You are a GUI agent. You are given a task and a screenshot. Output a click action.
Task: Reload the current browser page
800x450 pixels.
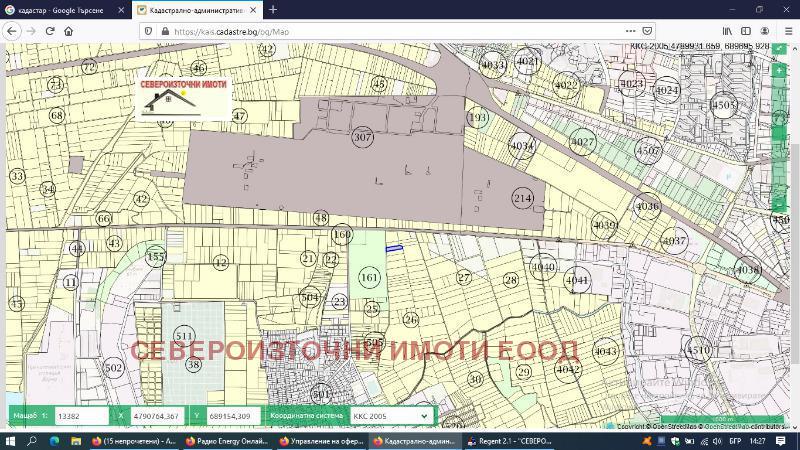point(50,31)
